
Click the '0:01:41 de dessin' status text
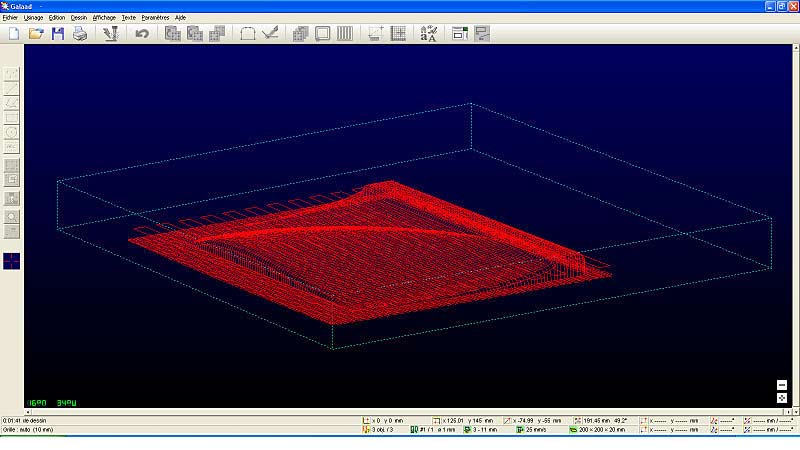[24, 421]
